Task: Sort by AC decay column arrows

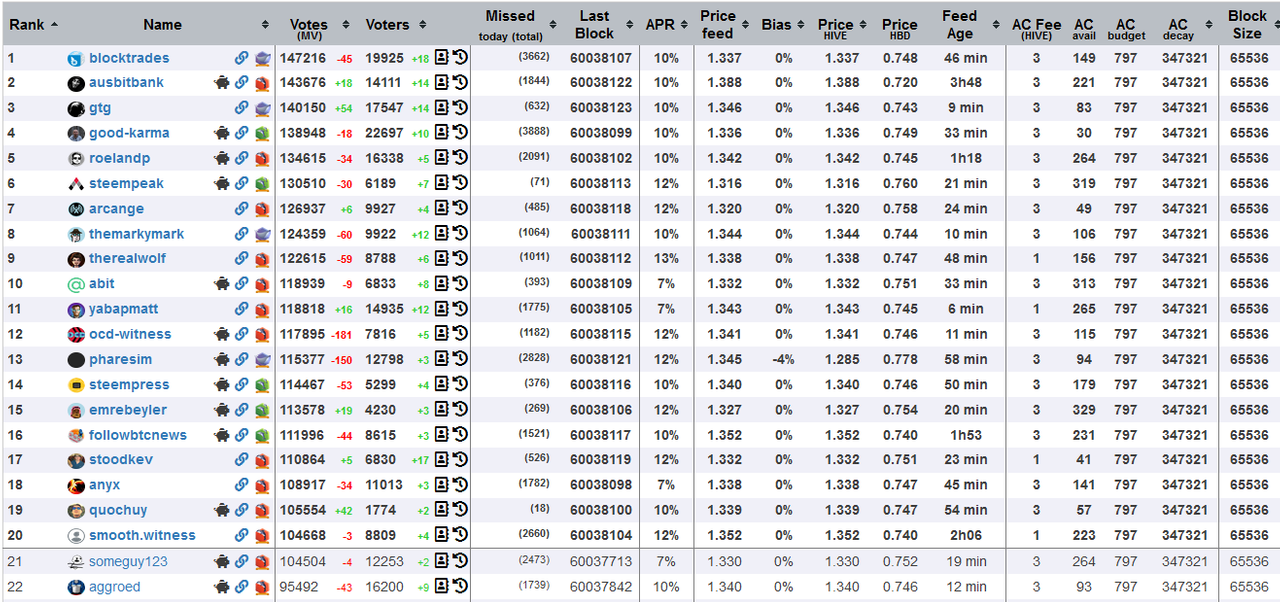Action: [x=1210, y=25]
